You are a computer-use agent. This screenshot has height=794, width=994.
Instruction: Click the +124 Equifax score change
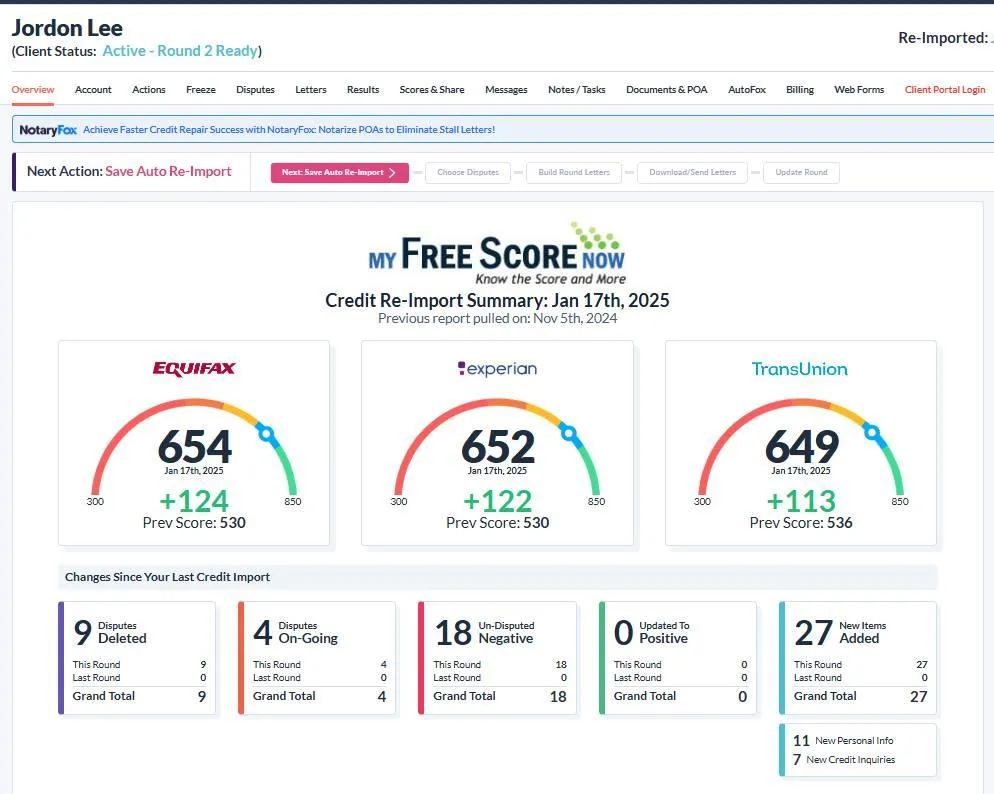tap(194, 501)
